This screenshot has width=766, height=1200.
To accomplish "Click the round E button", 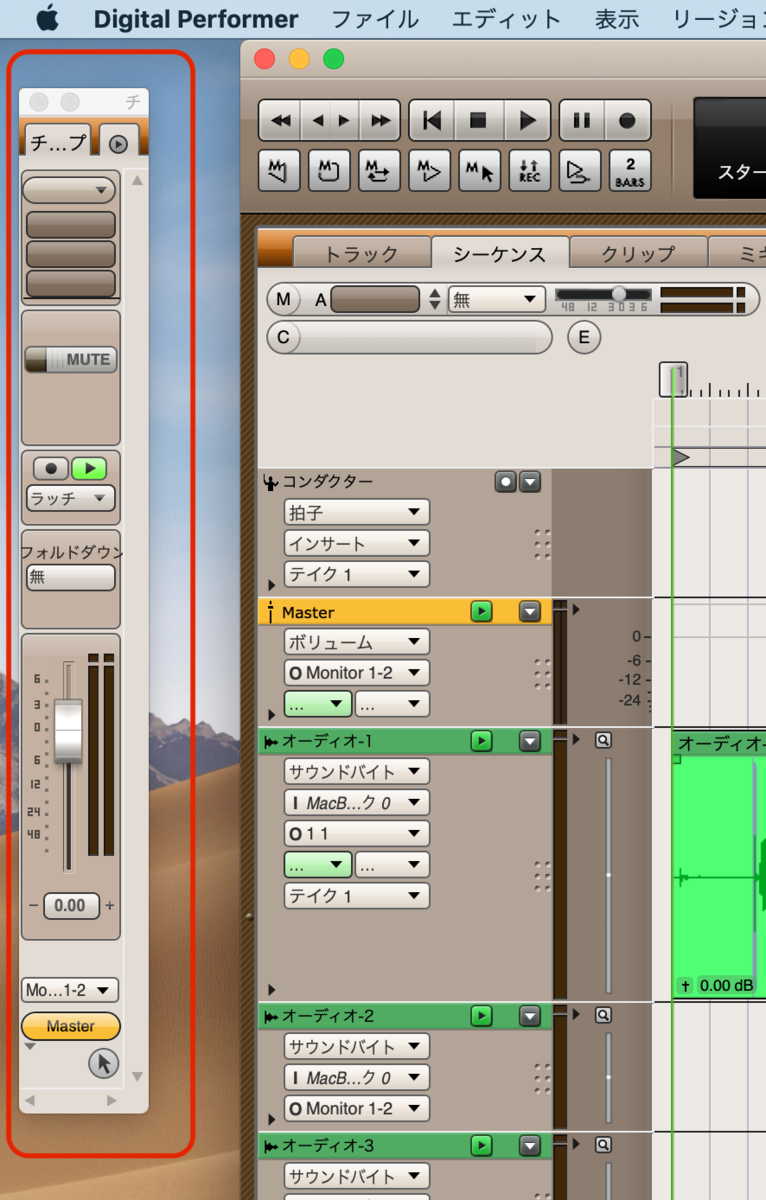I will tap(584, 337).
